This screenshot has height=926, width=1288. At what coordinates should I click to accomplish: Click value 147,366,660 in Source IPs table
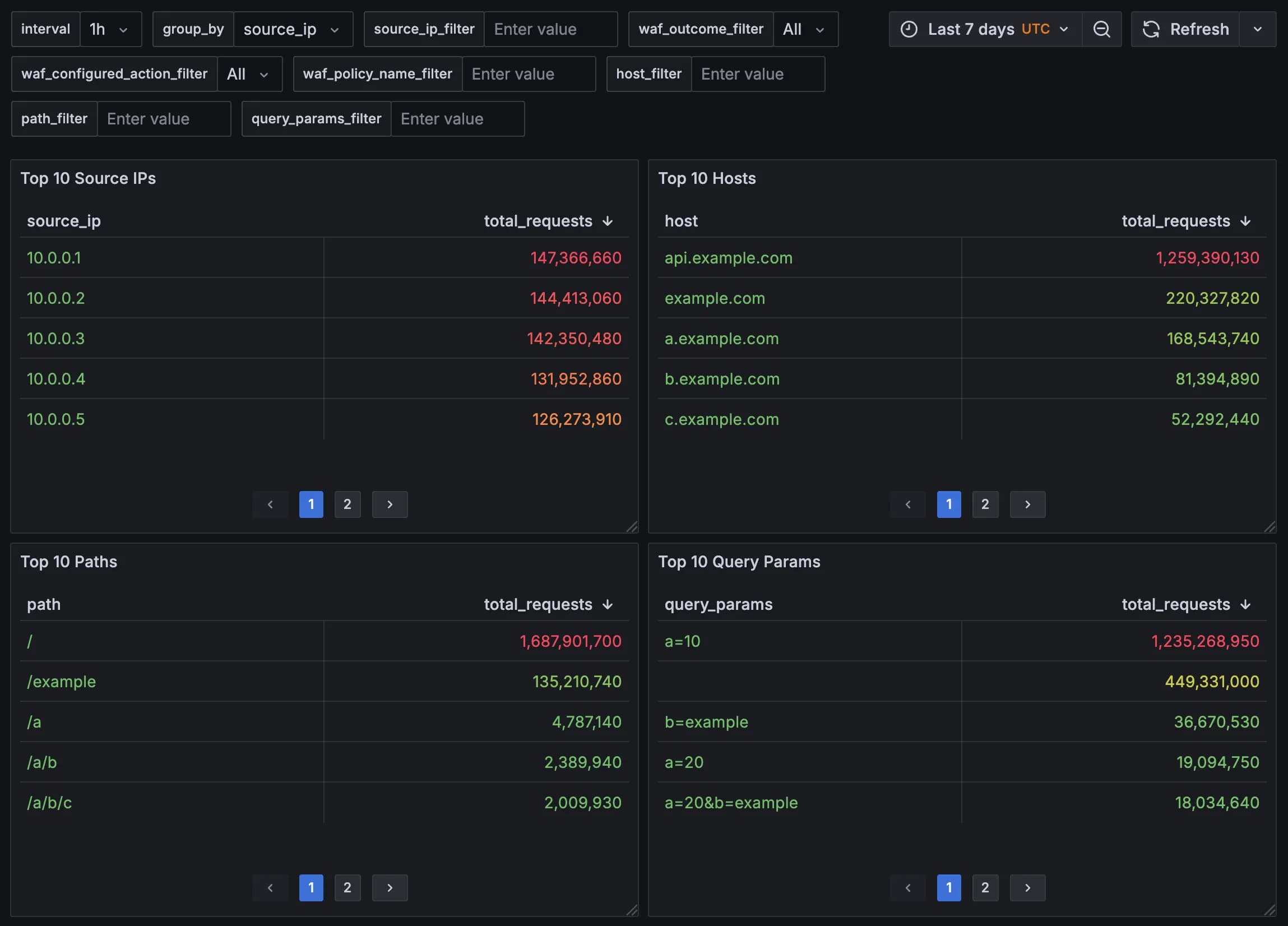pyautogui.click(x=576, y=258)
